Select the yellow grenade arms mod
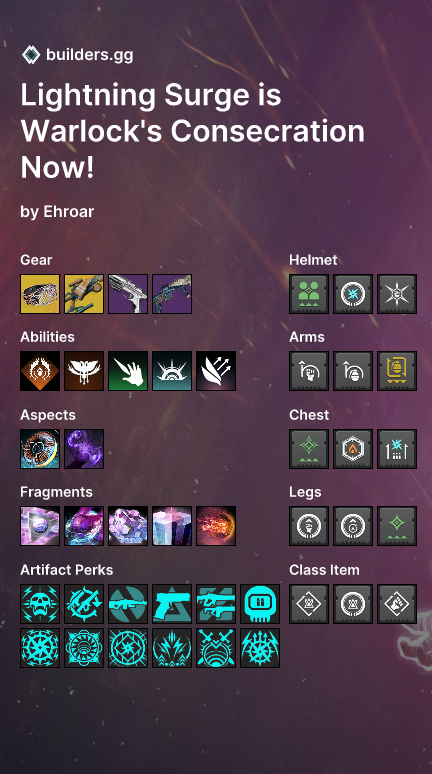This screenshot has width=432, height=774. point(397,371)
